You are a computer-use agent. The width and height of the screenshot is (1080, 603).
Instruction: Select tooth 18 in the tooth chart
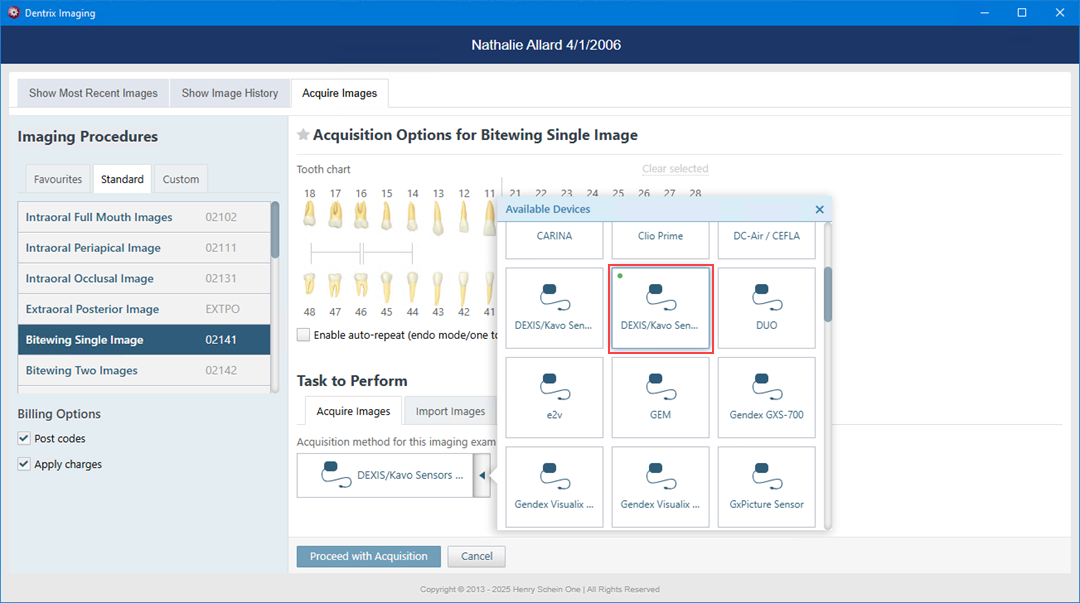tap(309, 215)
